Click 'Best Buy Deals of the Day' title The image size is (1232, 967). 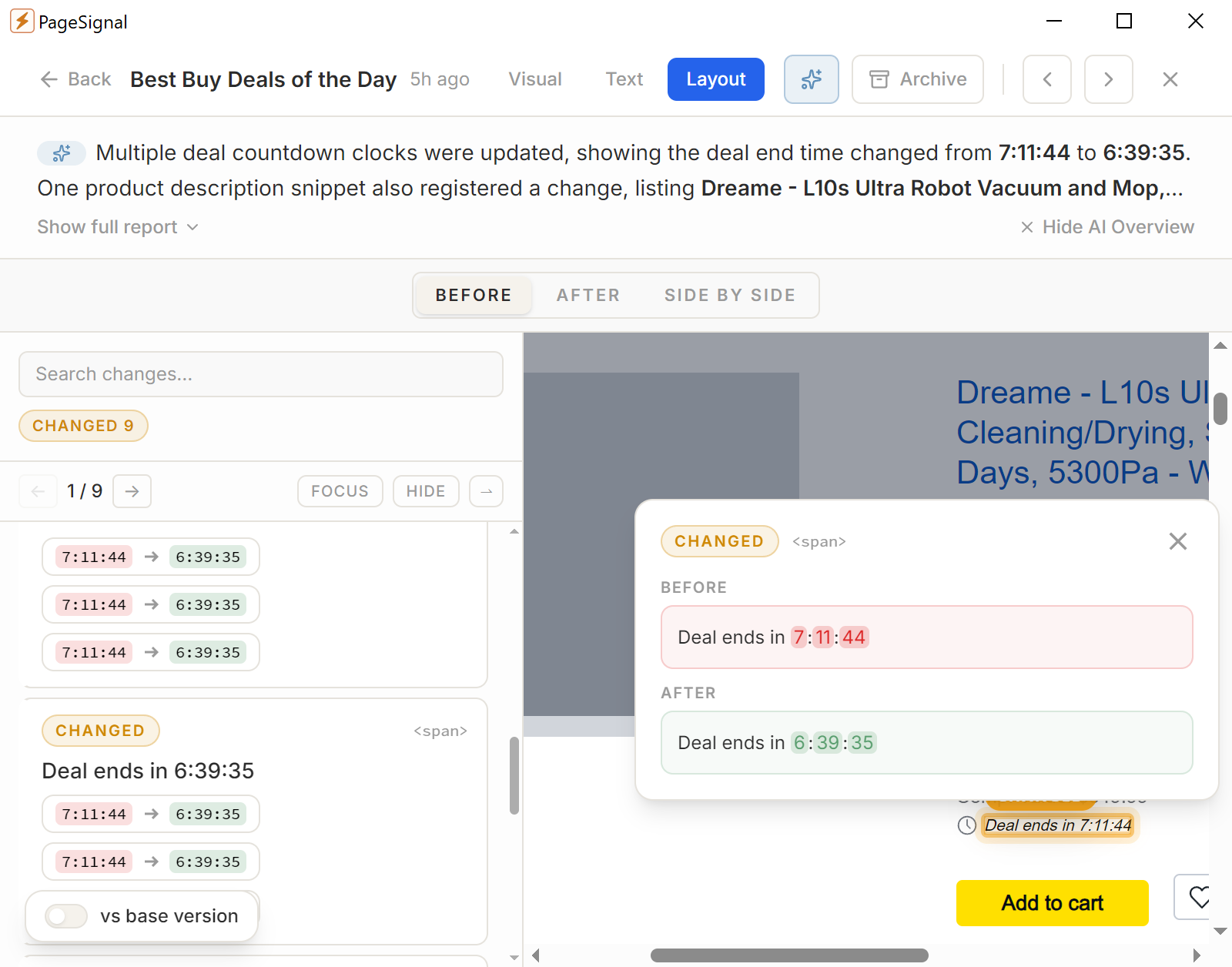coord(263,79)
